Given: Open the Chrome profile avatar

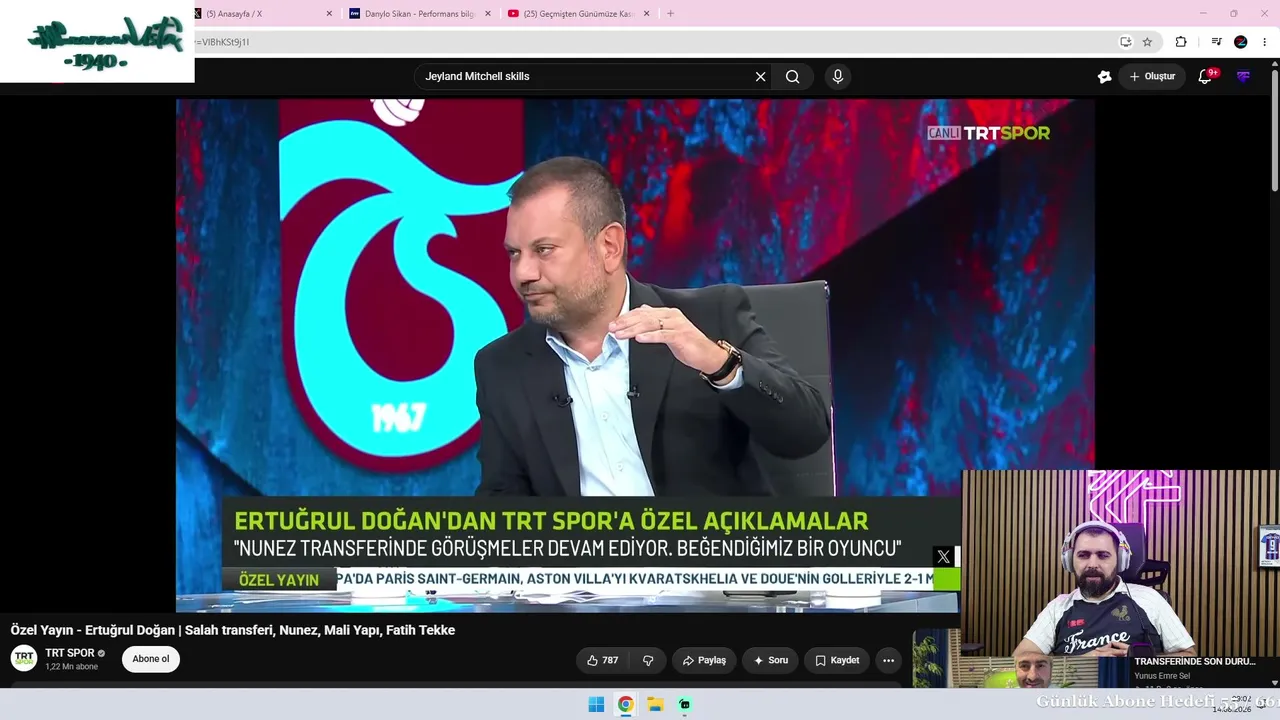Looking at the screenshot, I should 1241,42.
